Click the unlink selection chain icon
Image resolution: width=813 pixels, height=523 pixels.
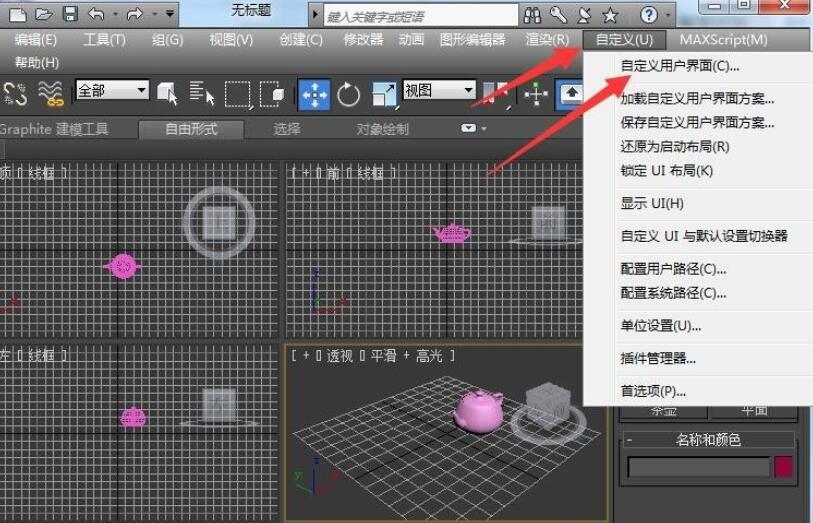tap(15, 93)
